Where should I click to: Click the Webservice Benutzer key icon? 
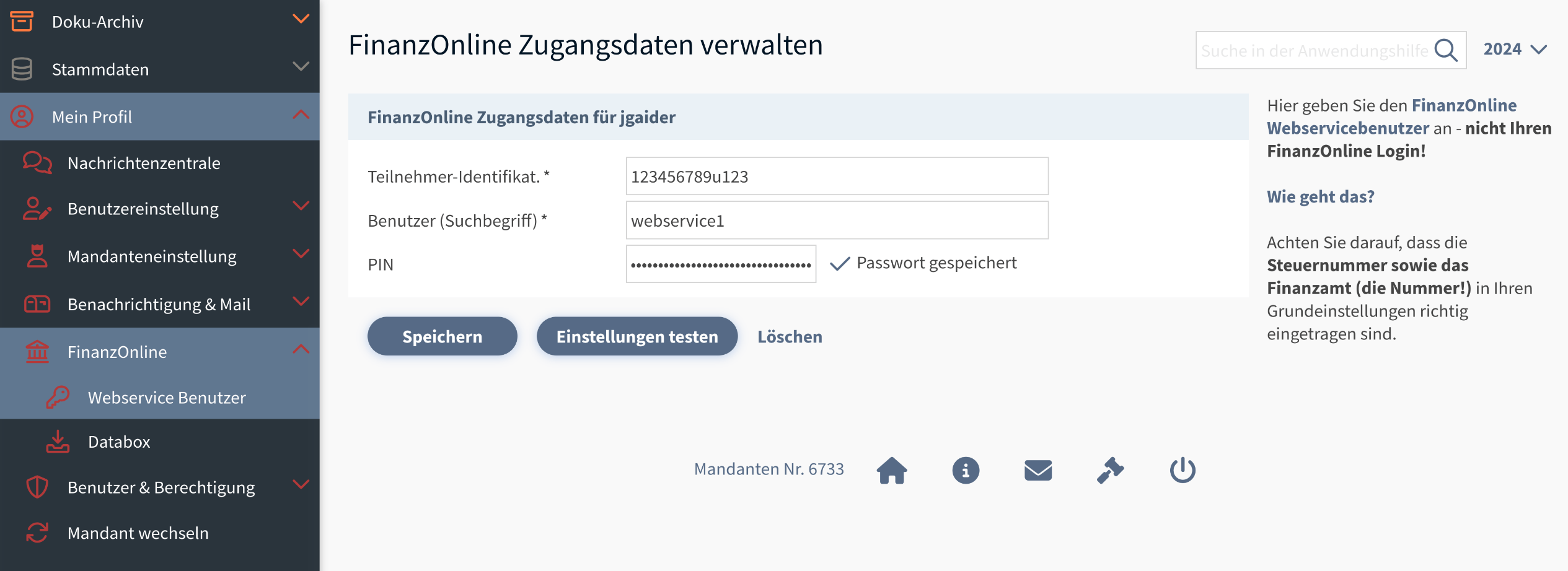pyautogui.click(x=58, y=397)
